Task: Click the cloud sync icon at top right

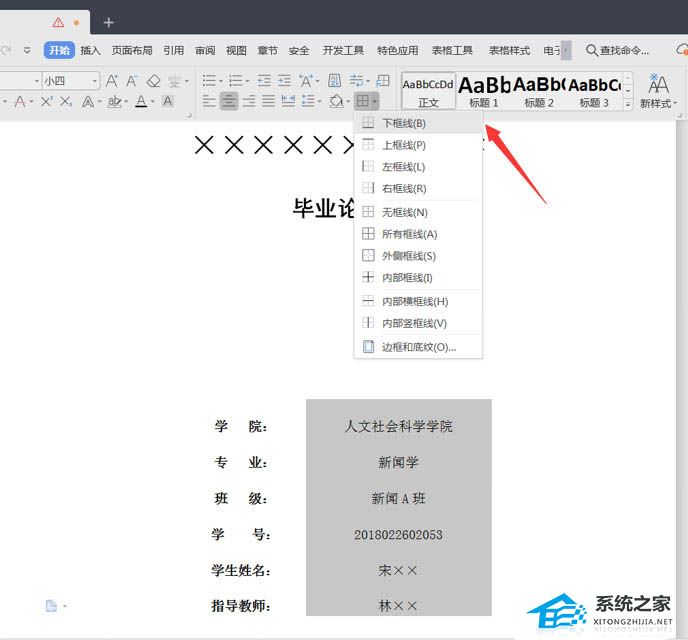Action: [x=682, y=50]
